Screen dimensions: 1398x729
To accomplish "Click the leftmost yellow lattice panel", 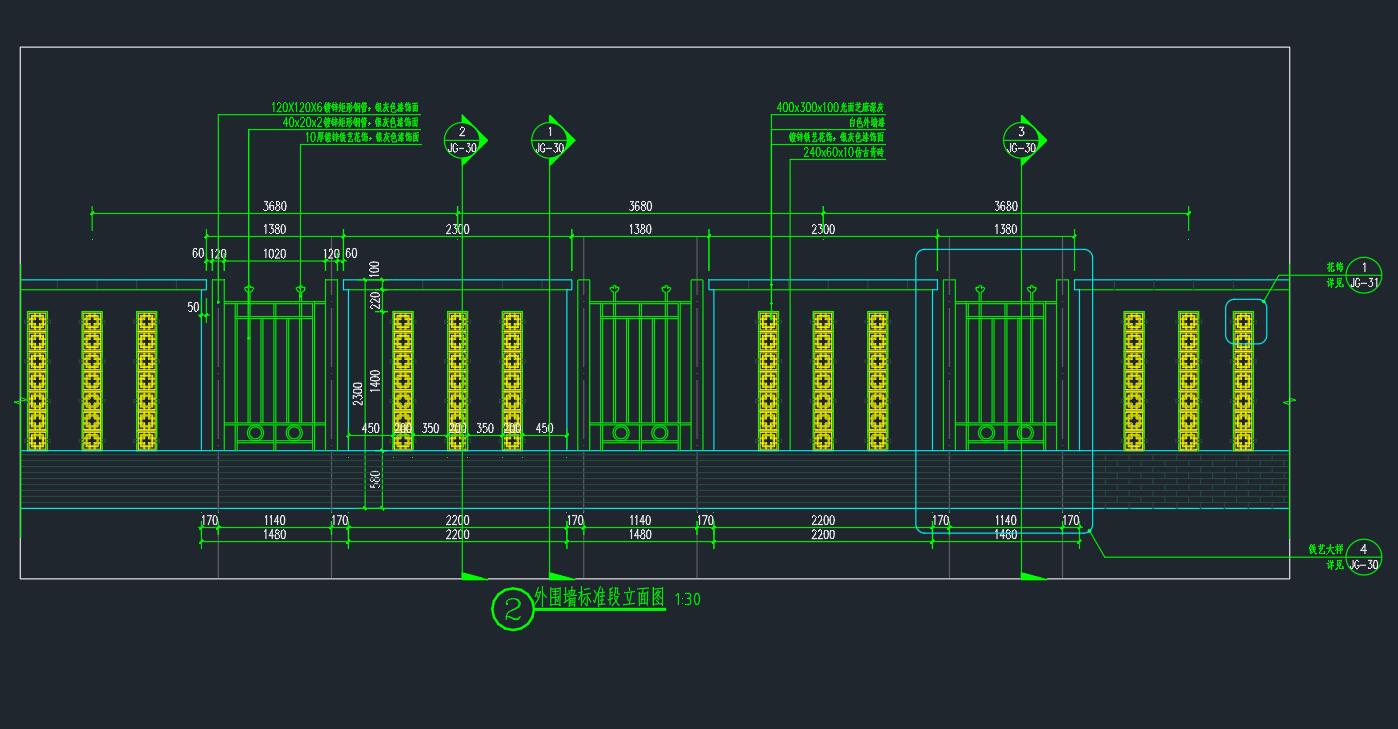I will (37, 380).
